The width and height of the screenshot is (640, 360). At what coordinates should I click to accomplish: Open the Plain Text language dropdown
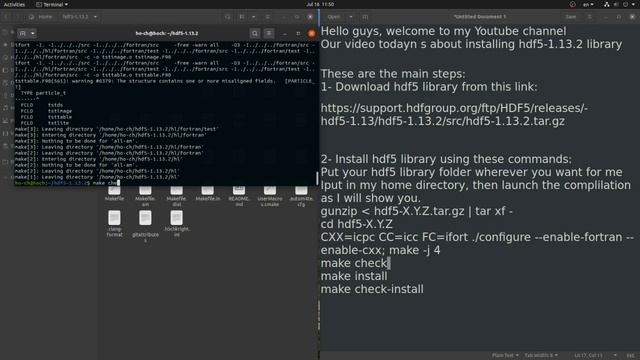click(x=505, y=356)
